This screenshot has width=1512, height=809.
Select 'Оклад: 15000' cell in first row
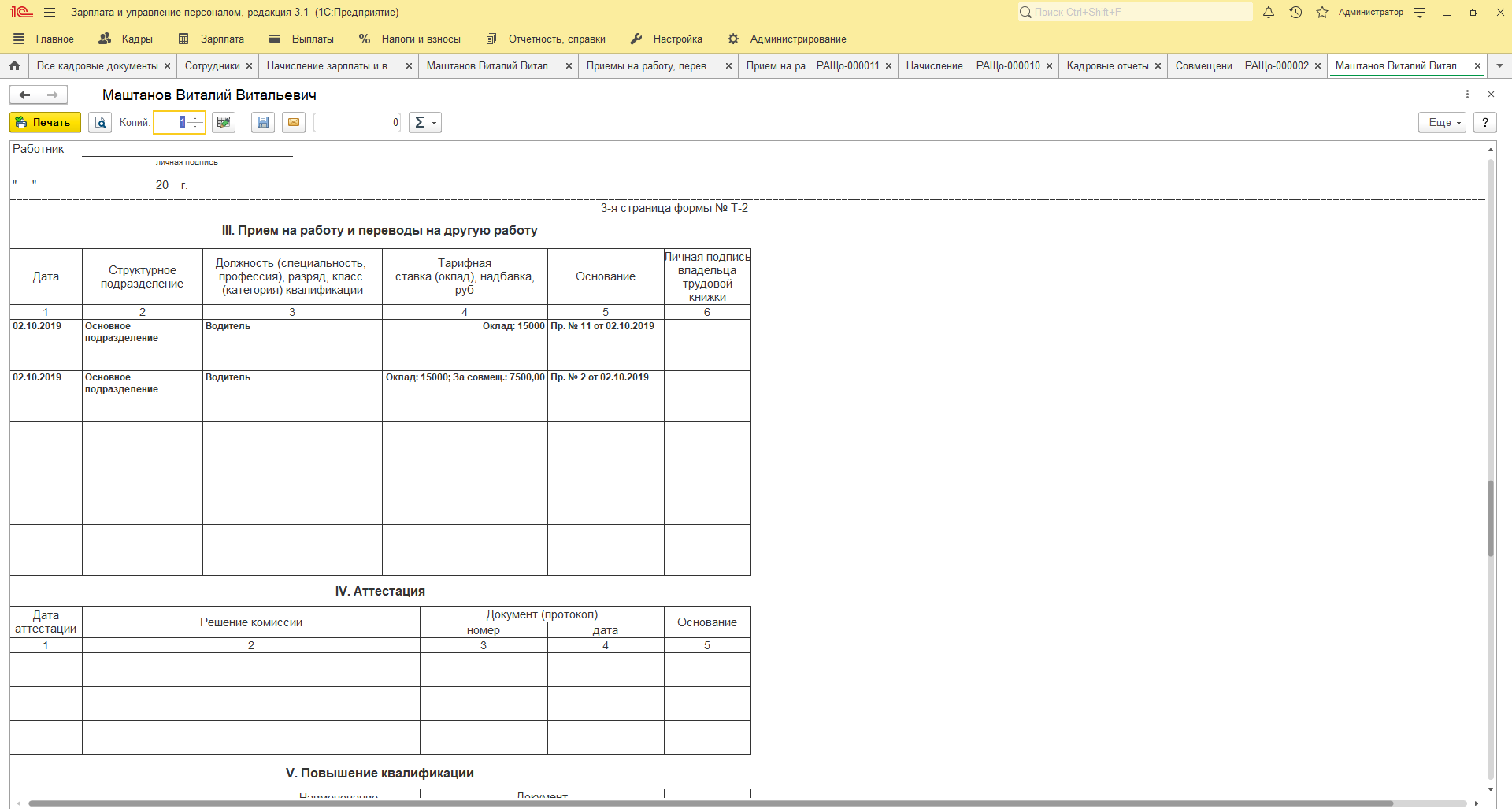465,345
